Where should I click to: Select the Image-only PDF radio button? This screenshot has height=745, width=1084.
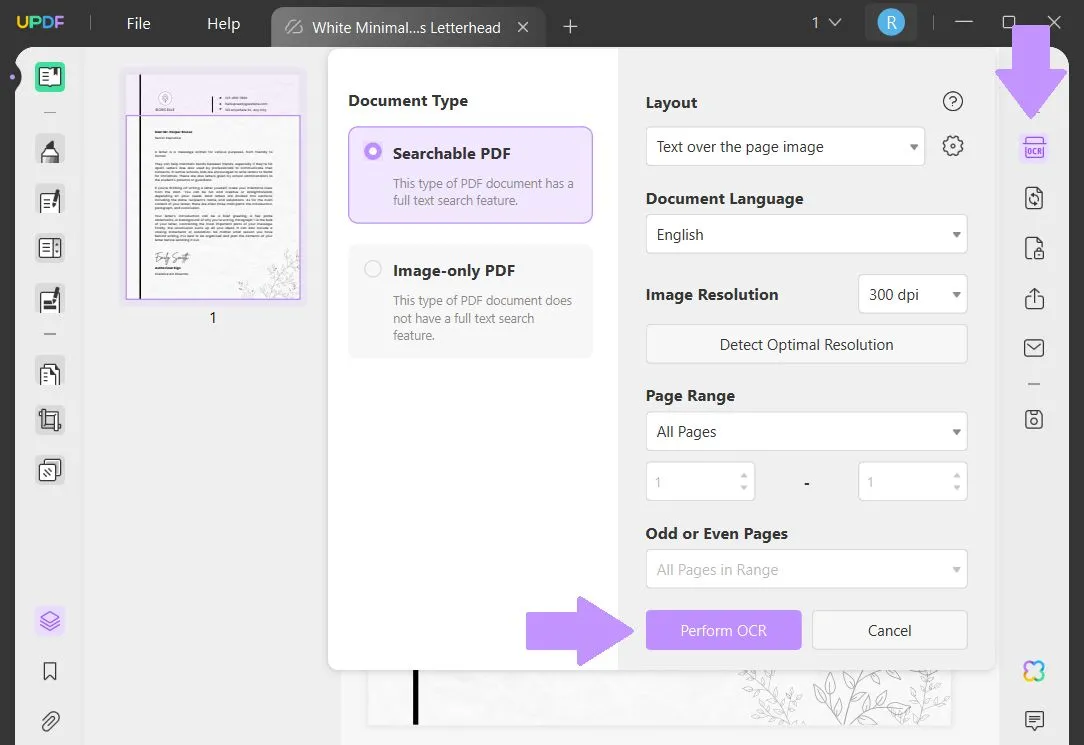point(372,268)
